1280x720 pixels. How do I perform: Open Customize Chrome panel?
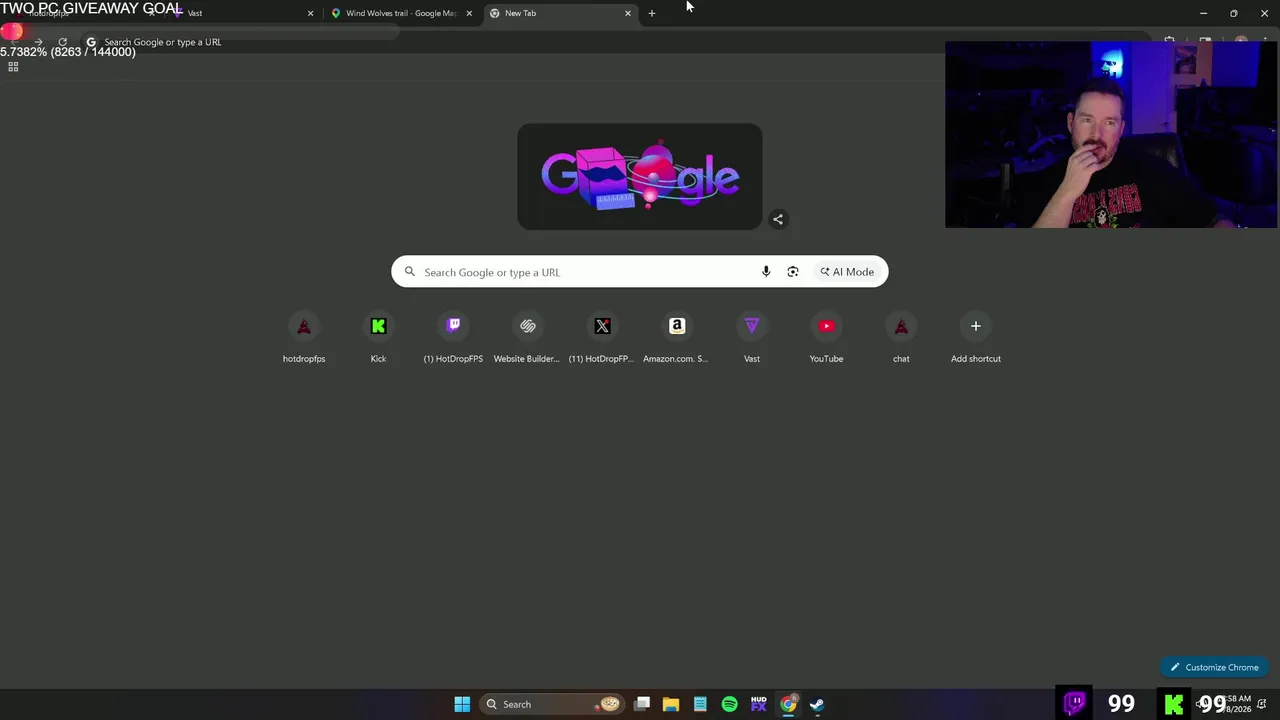[1215, 667]
